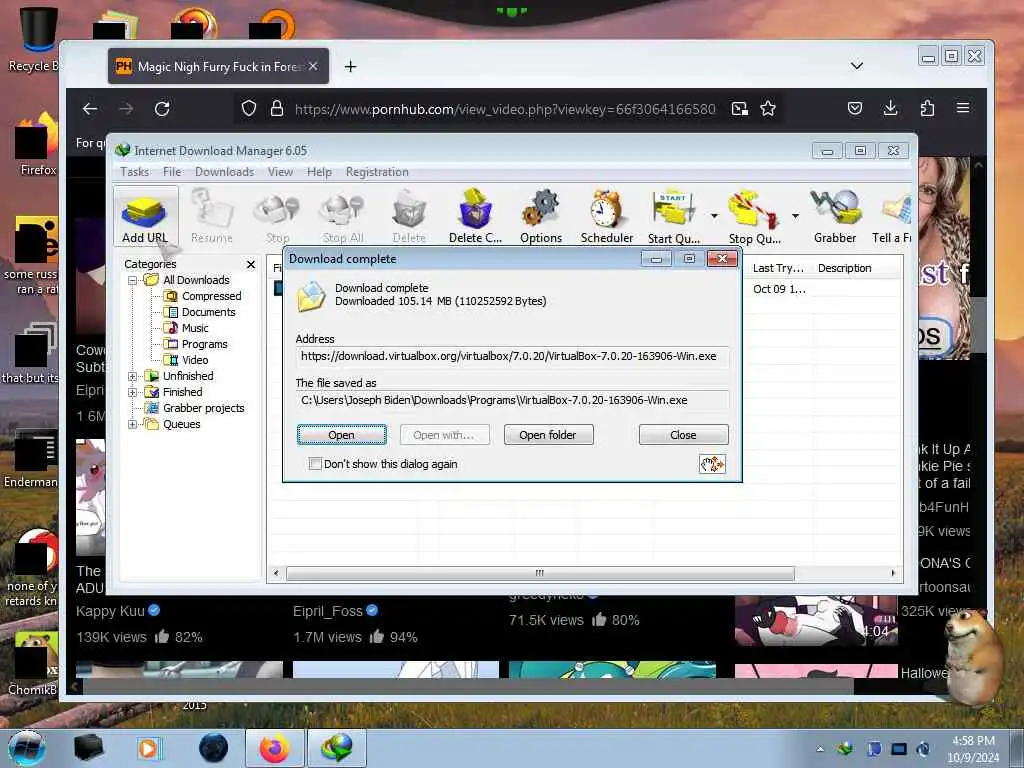The image size is (1024, 768).
Task: Click Firefox icon on the taskbar
Action: (274, 748)
